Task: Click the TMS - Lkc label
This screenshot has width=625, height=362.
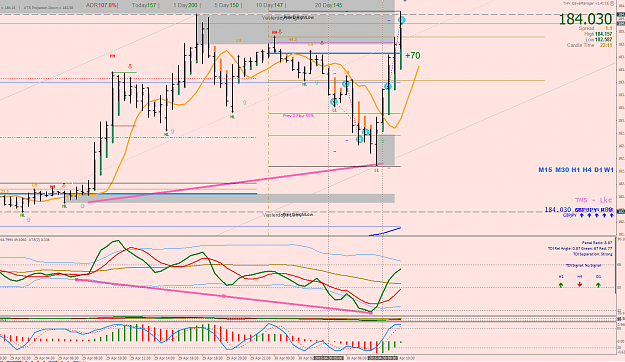Action: [x=593, y=200]
